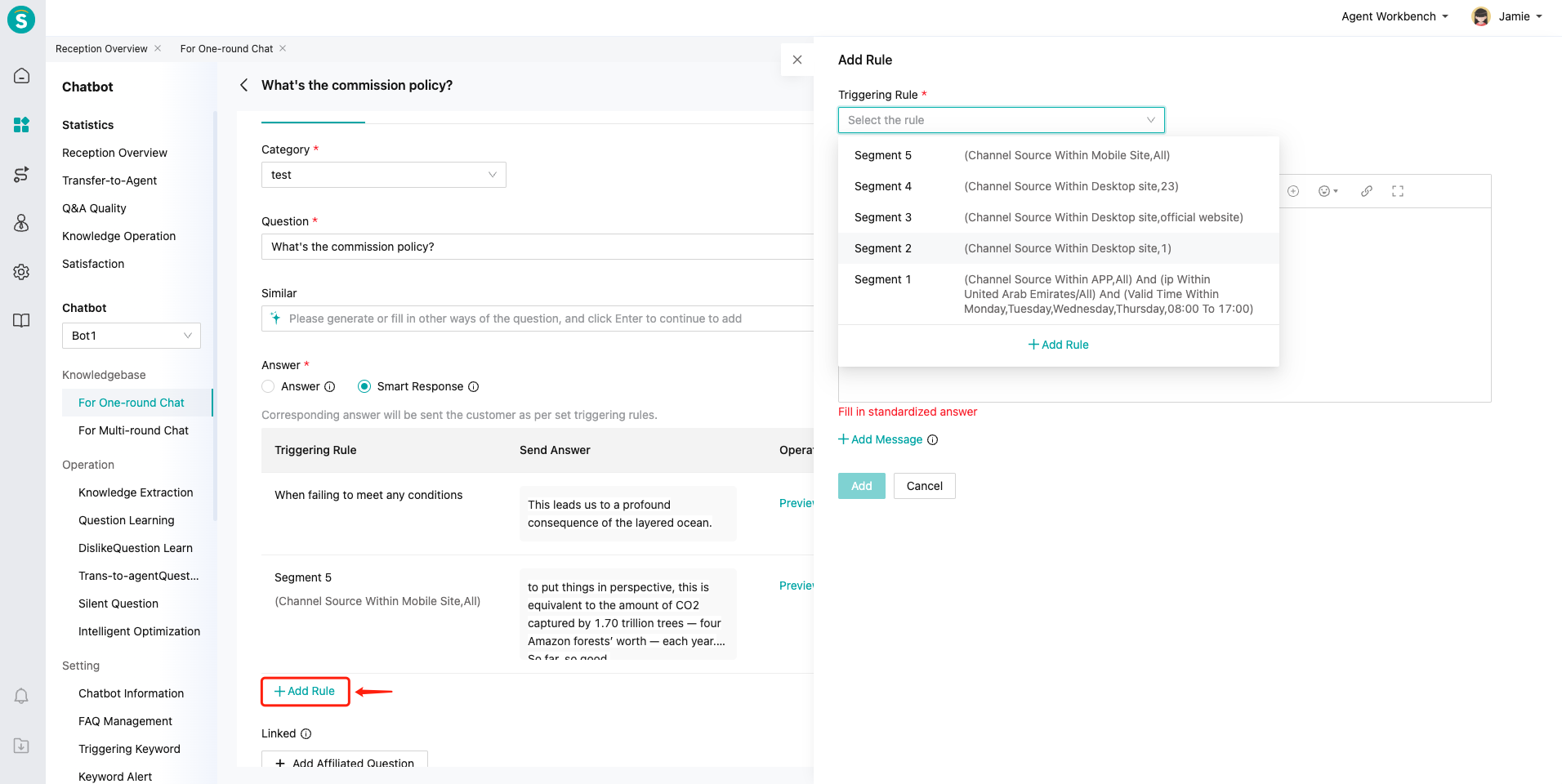Click the S logo at top left
This screenshot has width=1562, height=784.
click(21, 19)
